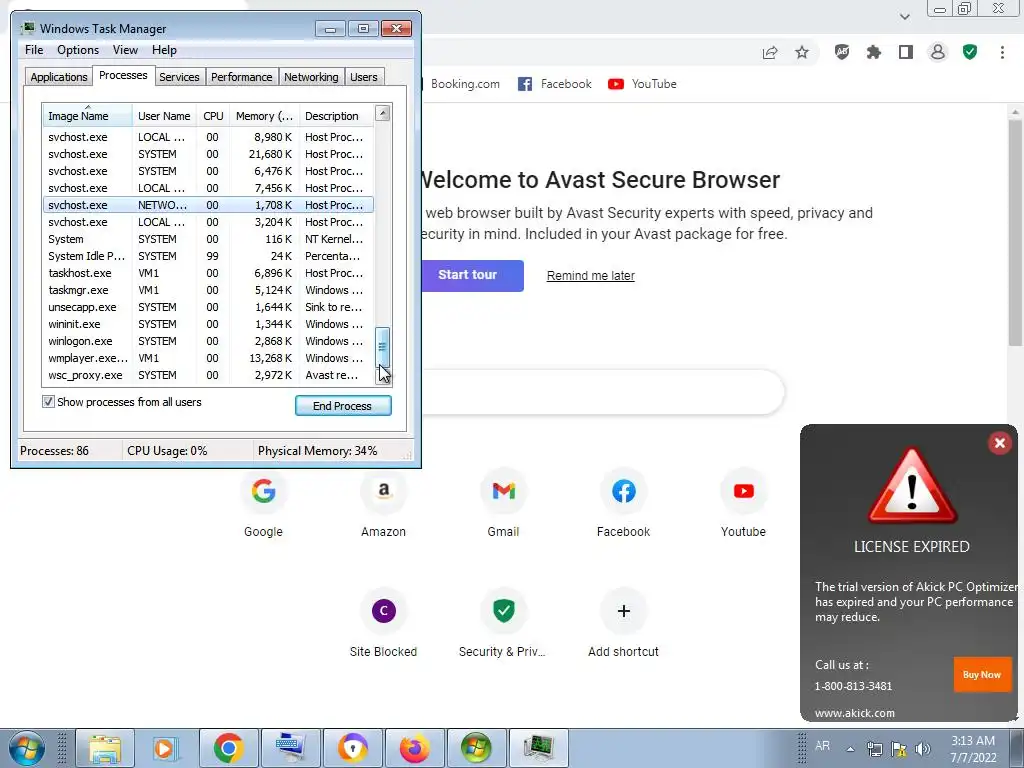Switch to the Services tab
Viewport: 1024px width, 768px height.
tap(179, 77)
